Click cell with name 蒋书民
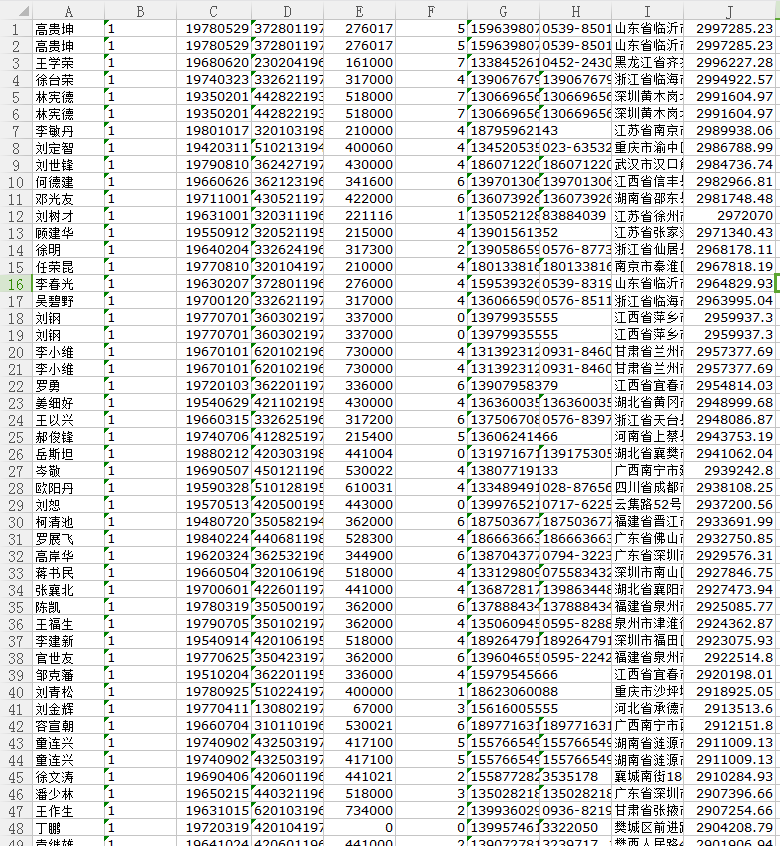The width and height of the screenshot is (780, 846). [68, 573]
